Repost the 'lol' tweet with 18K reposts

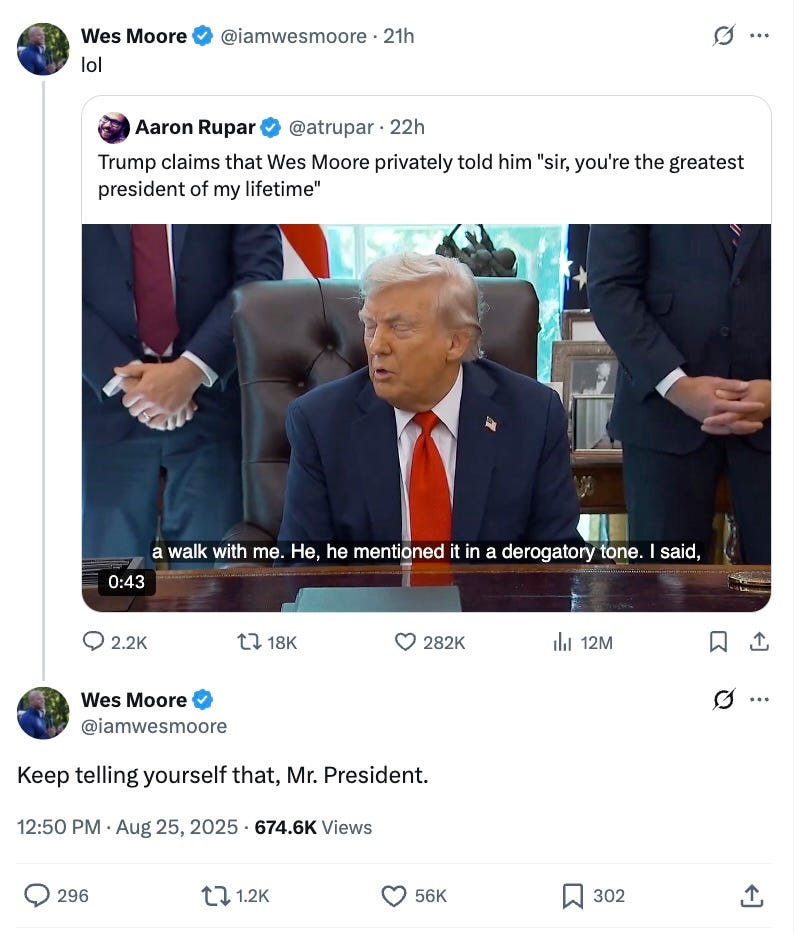click(x=249, y=642)
